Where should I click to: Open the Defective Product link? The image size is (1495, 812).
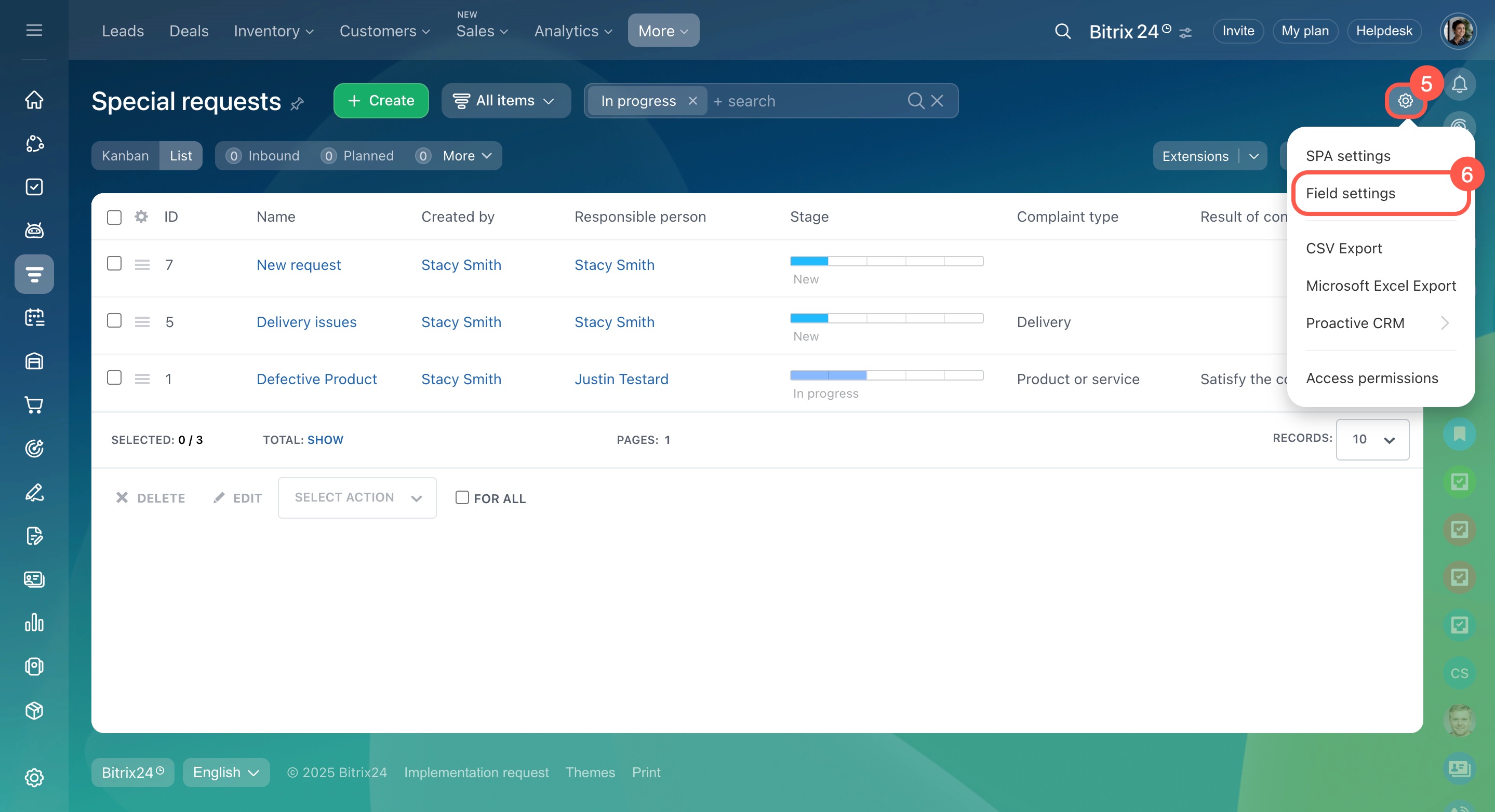pyautogui.click(x=316, y=378)
